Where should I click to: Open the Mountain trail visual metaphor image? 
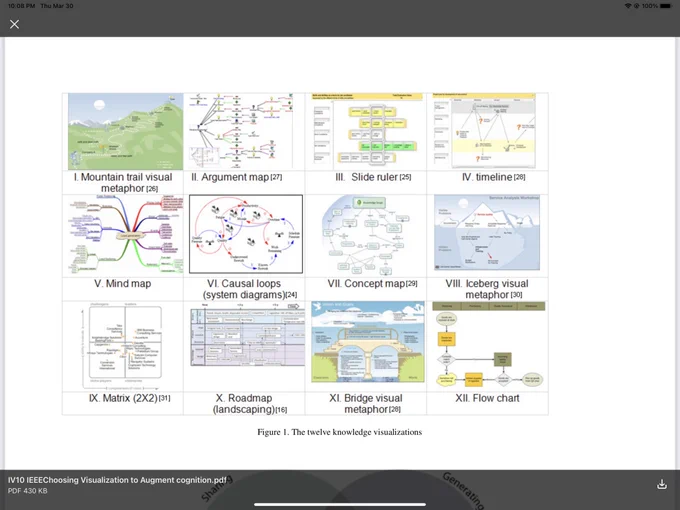pyautogui.click(x=125, y=131)
